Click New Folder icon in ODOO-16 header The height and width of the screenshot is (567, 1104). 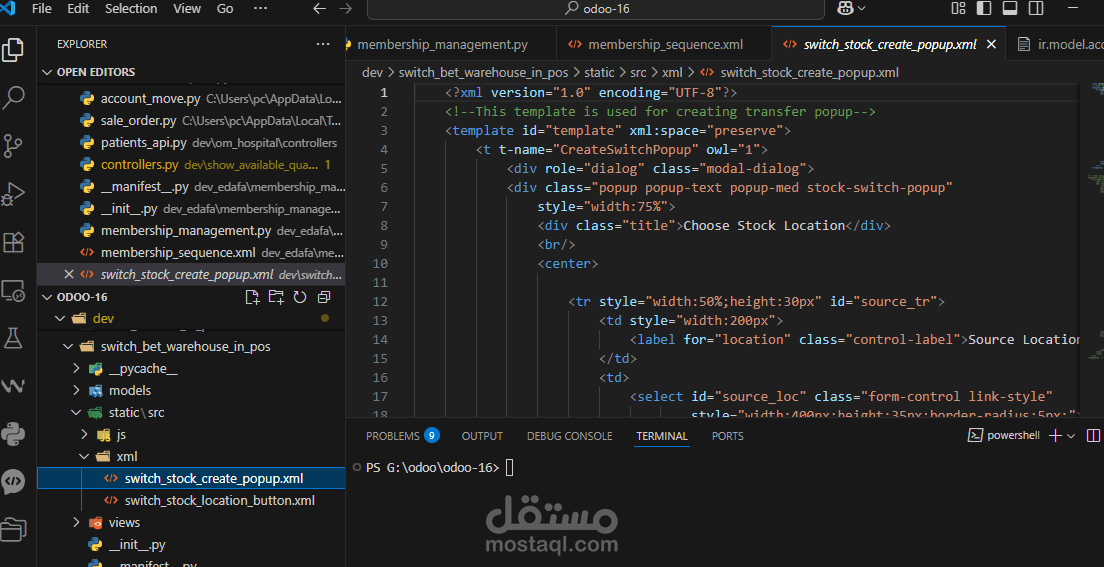click(276, 297)
